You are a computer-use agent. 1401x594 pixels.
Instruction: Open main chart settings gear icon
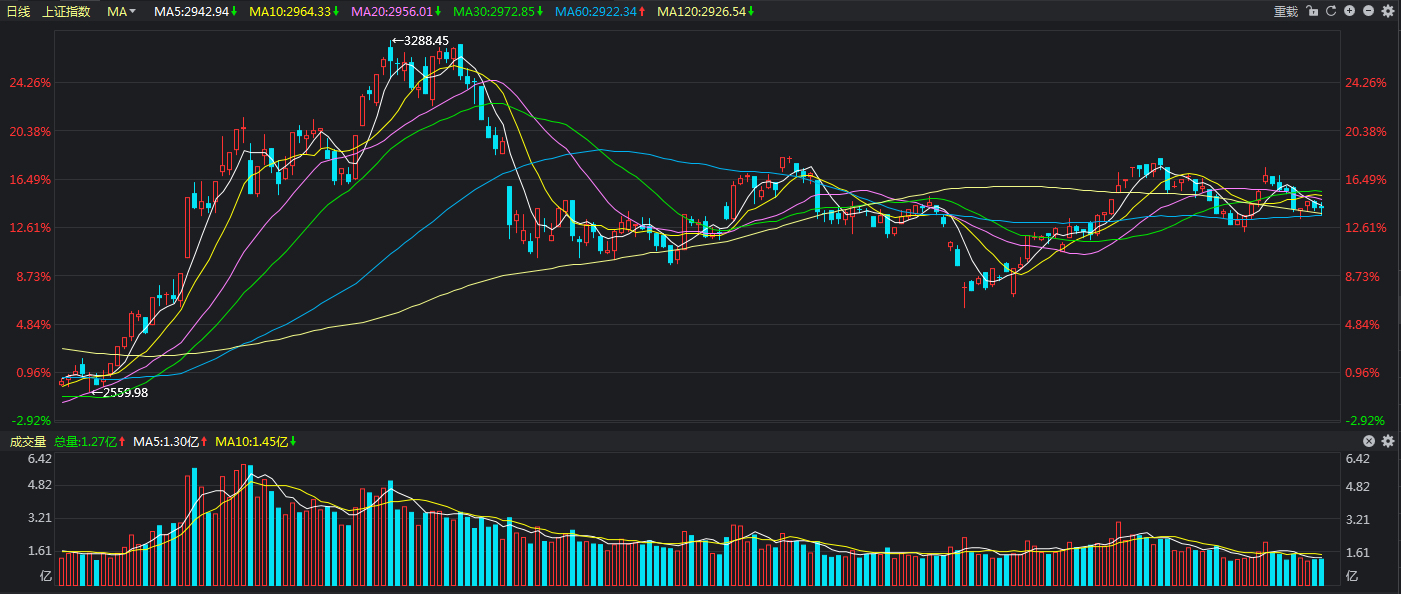(x=1387, y=11)
